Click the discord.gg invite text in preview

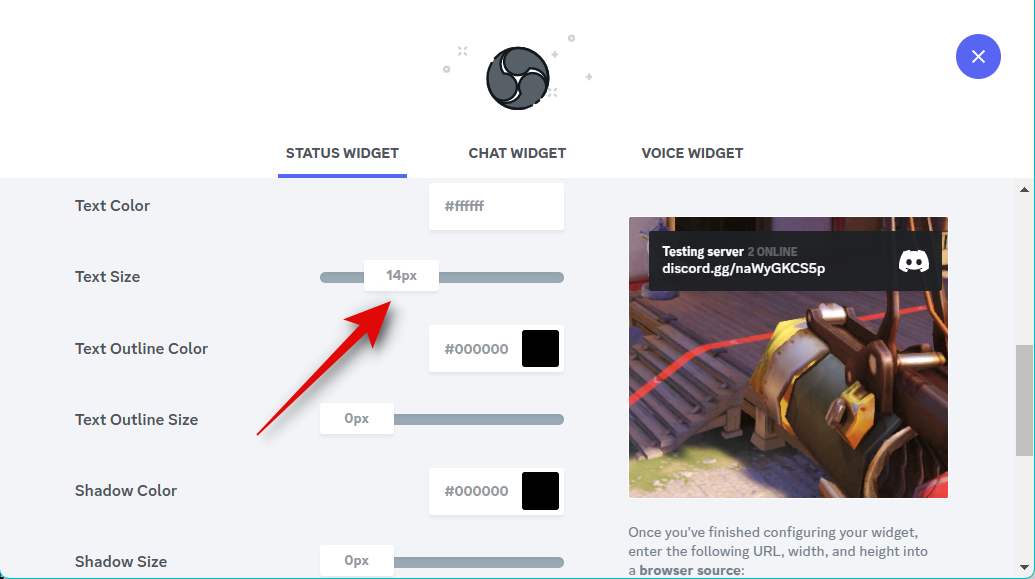pyautogui.click(x=743, y=269)
